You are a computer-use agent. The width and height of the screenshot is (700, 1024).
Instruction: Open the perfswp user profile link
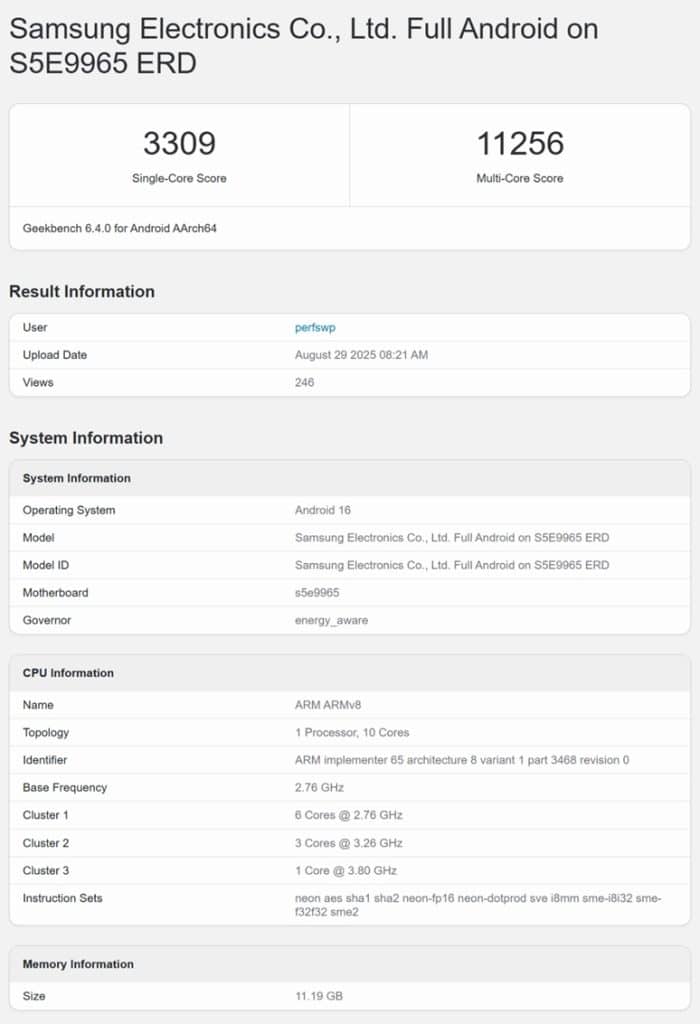[x=315, y=327]
